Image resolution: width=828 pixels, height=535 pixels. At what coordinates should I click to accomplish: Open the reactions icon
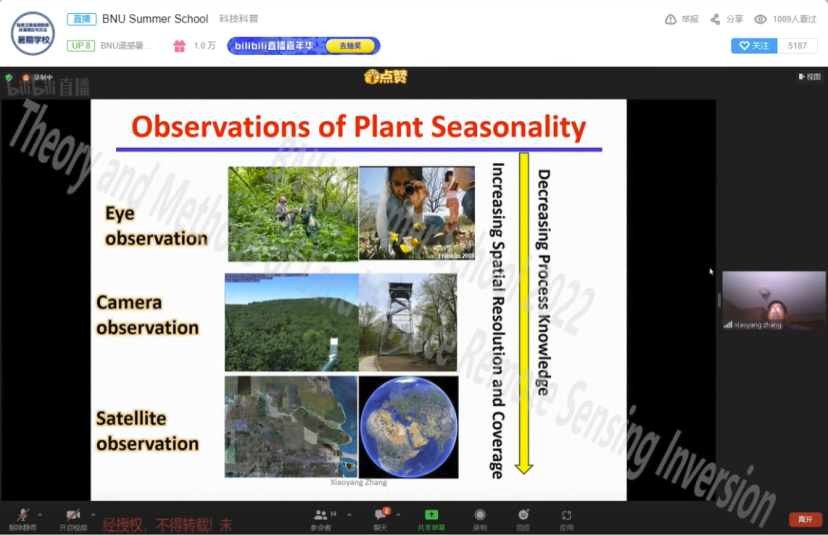[523, 516]
